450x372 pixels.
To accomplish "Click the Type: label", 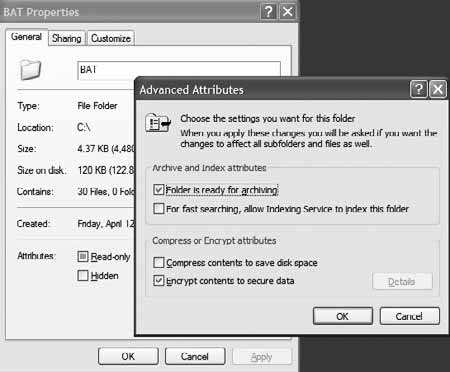I will [x=28, y=106].
